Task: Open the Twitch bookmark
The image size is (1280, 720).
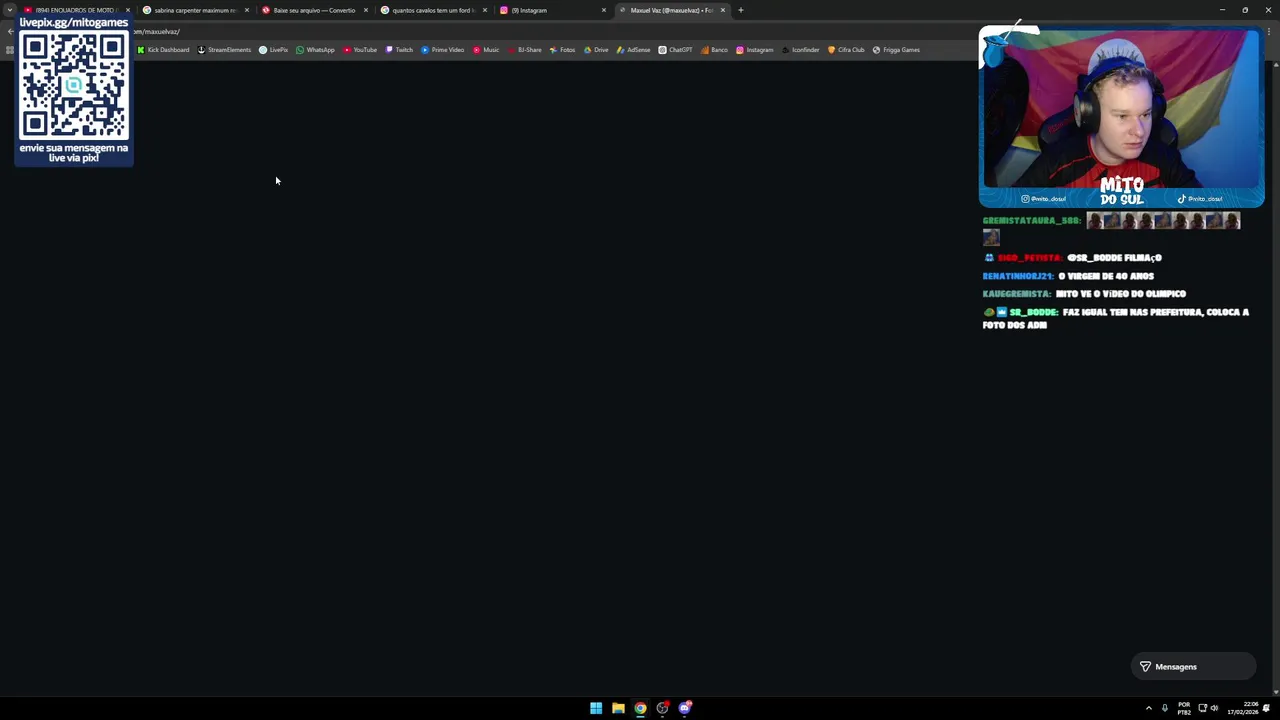Action: click(x=399, y=50)
